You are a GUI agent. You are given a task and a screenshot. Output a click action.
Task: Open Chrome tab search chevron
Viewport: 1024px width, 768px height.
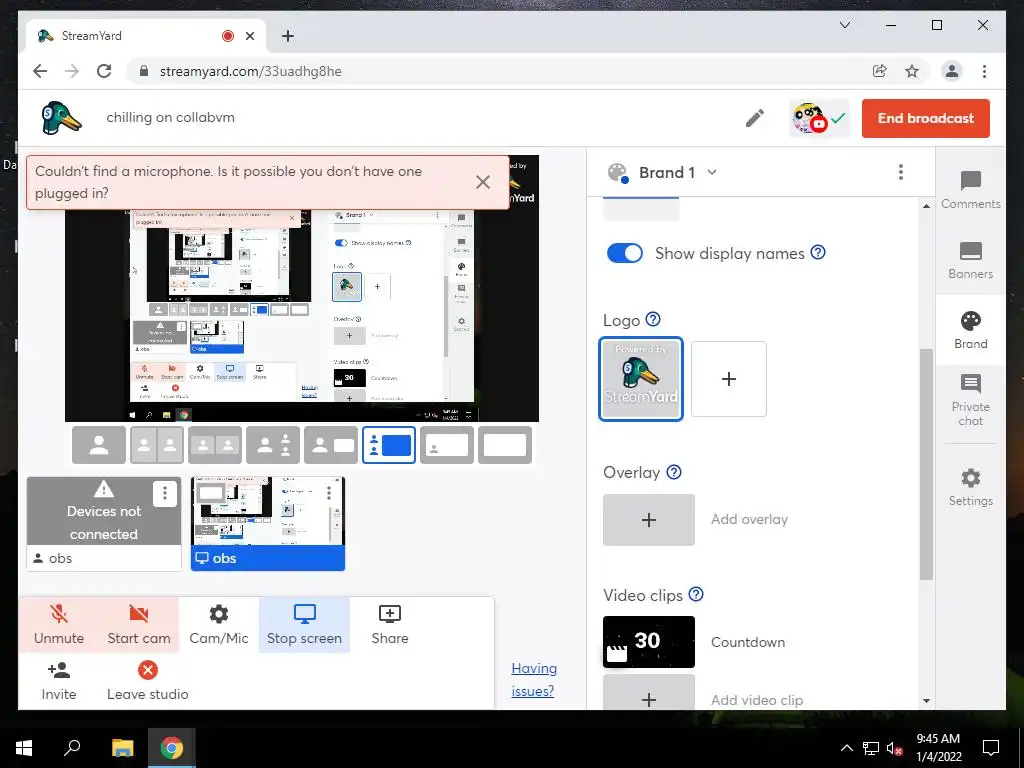click(844, 25)
